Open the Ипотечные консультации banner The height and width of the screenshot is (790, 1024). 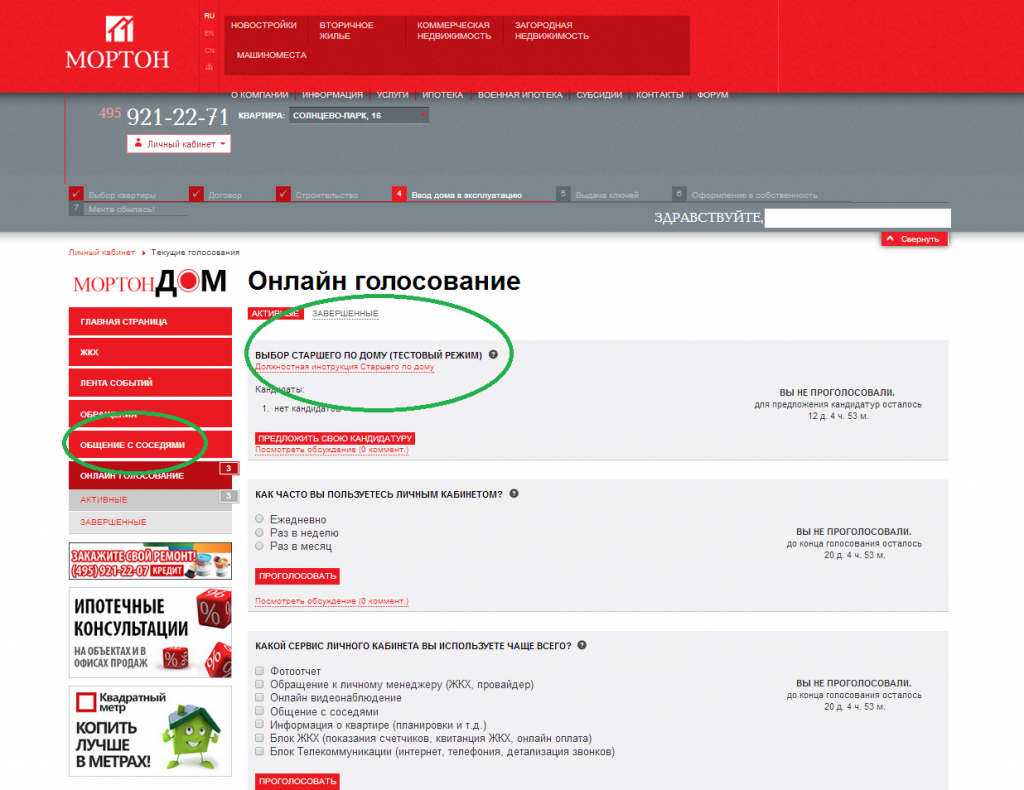pyautogui.click(x=150, y=633)
